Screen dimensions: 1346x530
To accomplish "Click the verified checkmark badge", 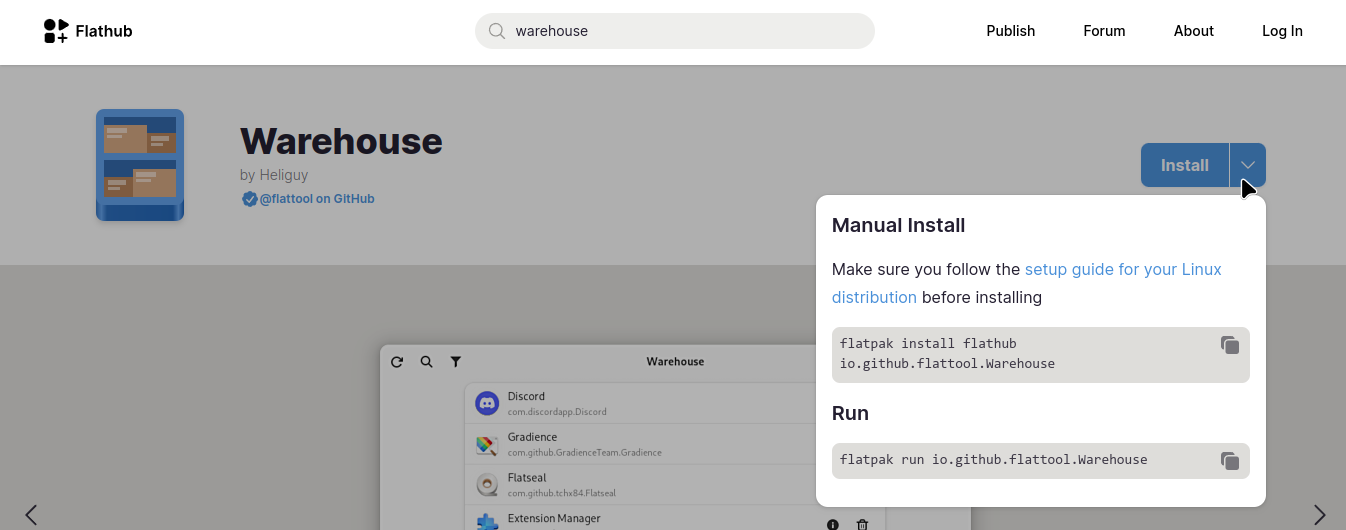I will [249, 199].
